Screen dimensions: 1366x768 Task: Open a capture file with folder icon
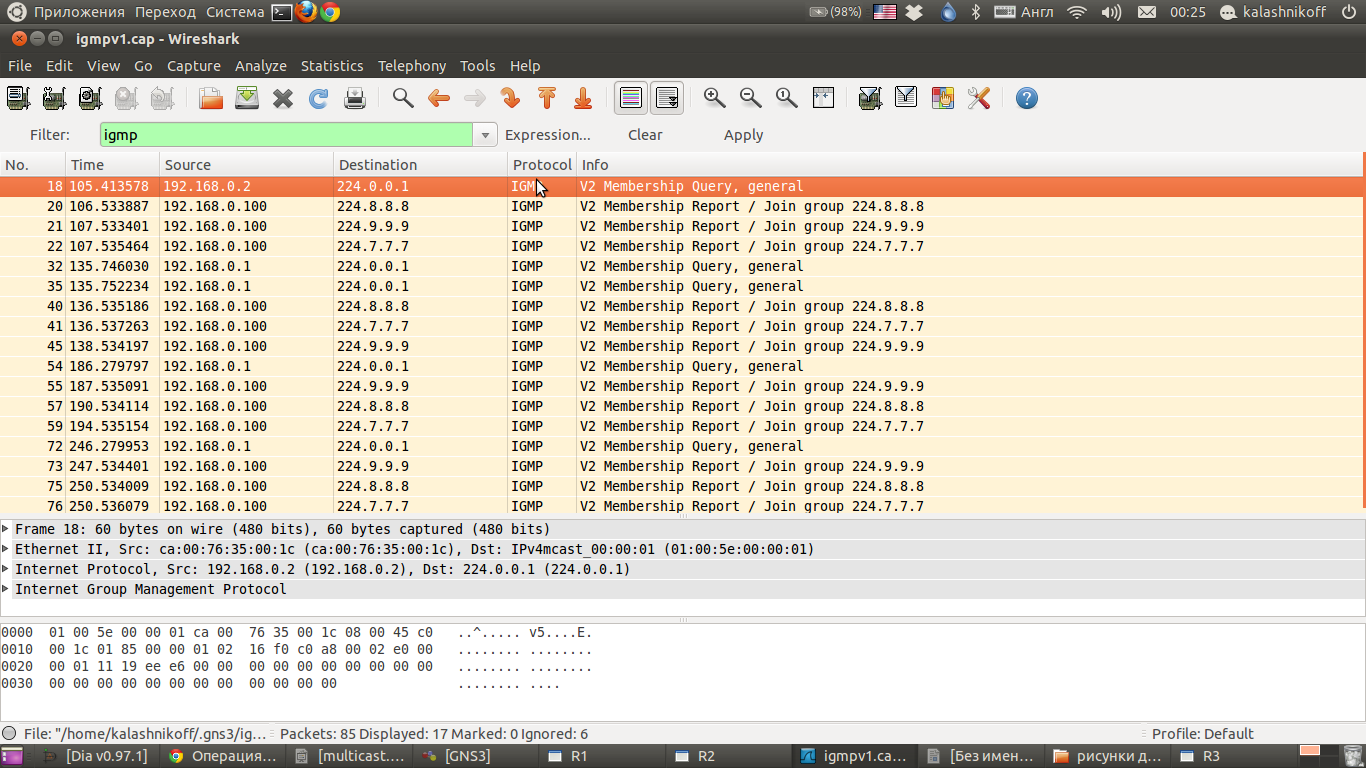coord(211,98)
